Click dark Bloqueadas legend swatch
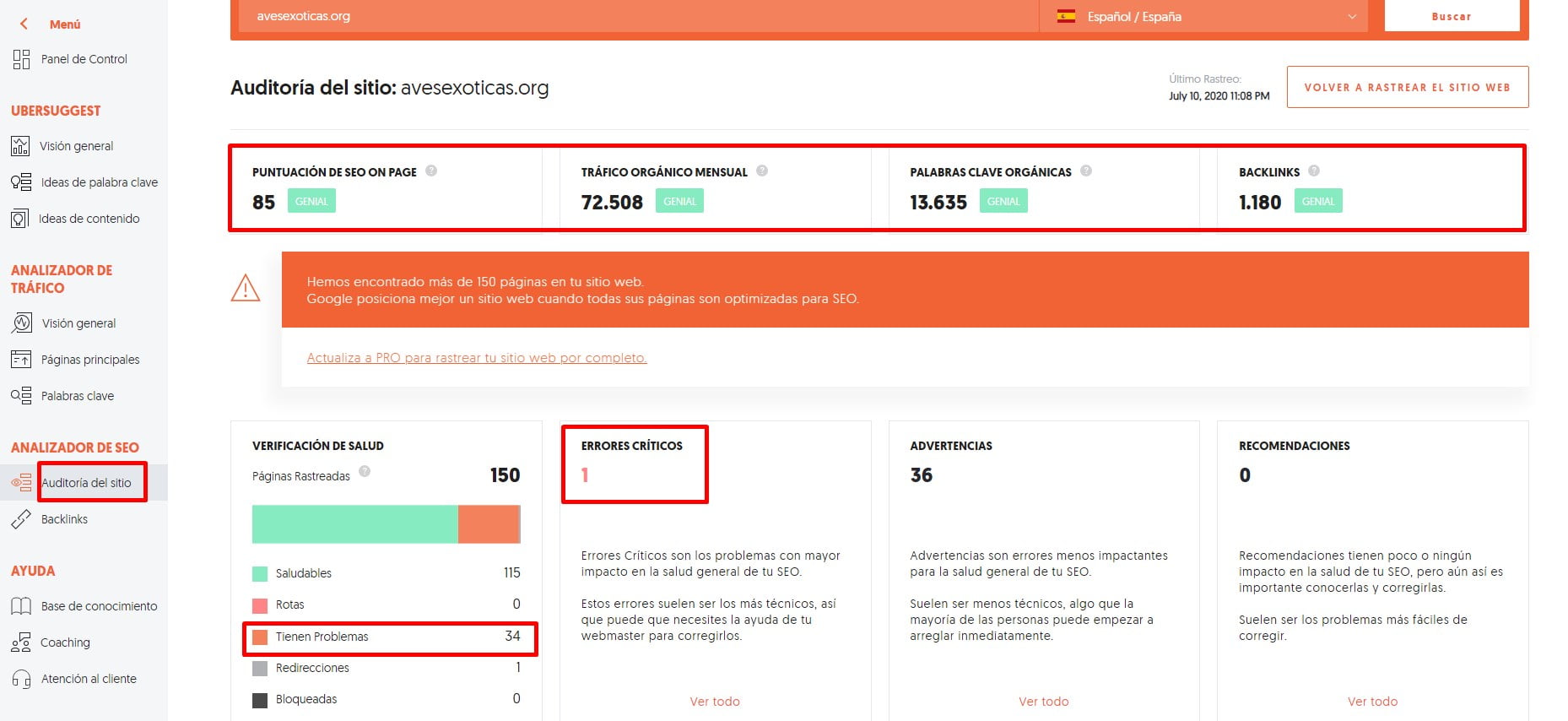Viewport: 1568px width, 721px height. click(x=260, y=700)
